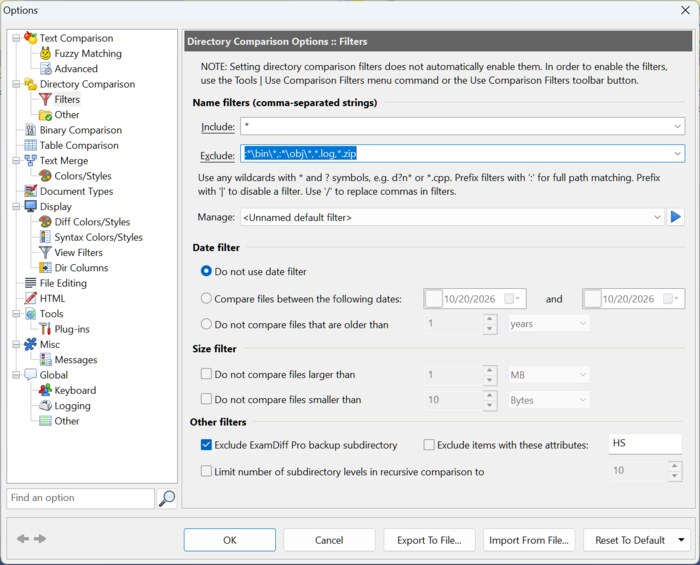700x565 pixels.
Task: Click the Tools globe icon
Action: pyautogui.click(x=30, y=314)
